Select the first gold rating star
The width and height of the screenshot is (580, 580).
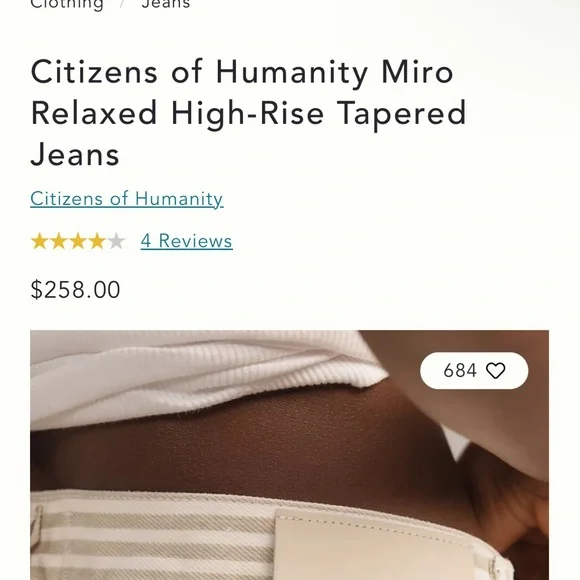(x=40, y=241)
